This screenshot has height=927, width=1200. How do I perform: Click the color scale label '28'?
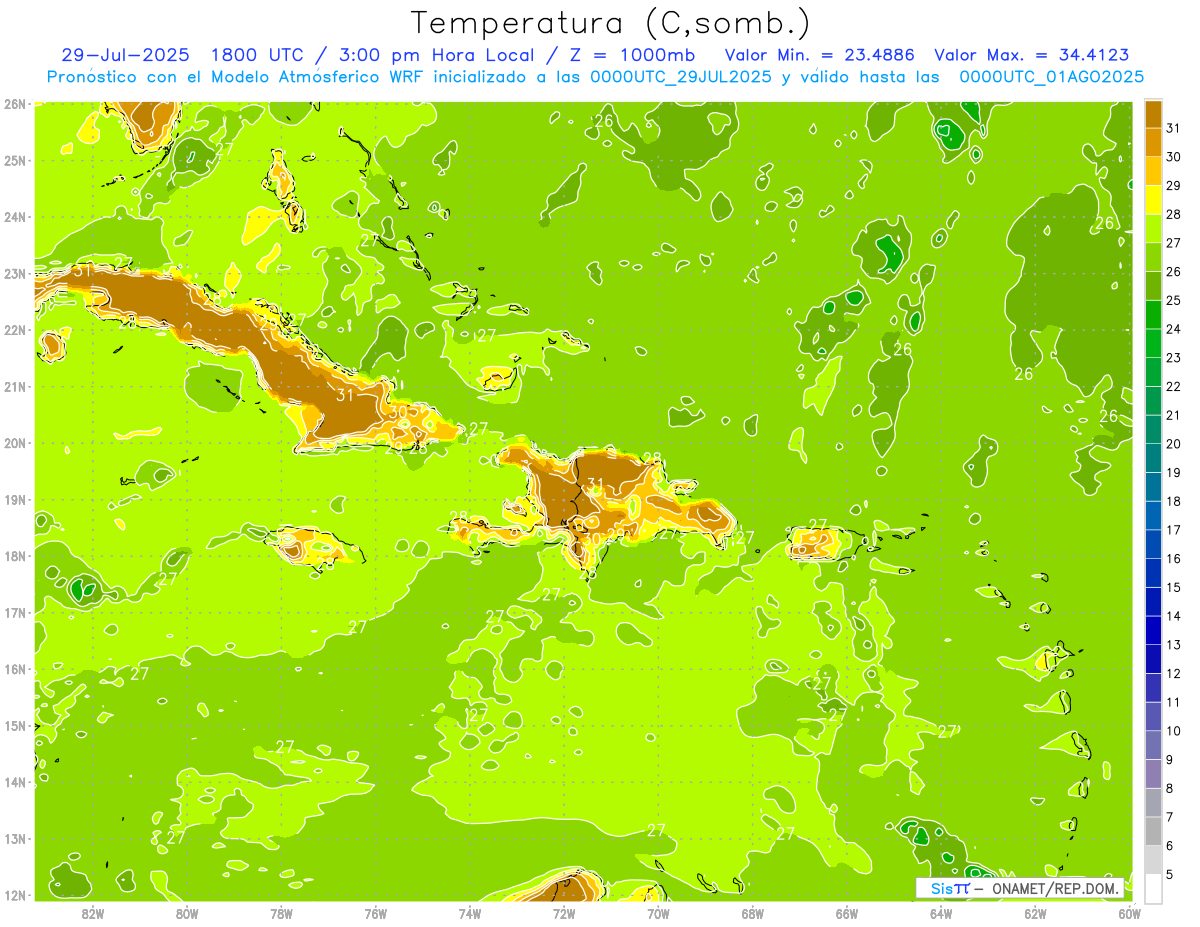tap(1173, 214)
